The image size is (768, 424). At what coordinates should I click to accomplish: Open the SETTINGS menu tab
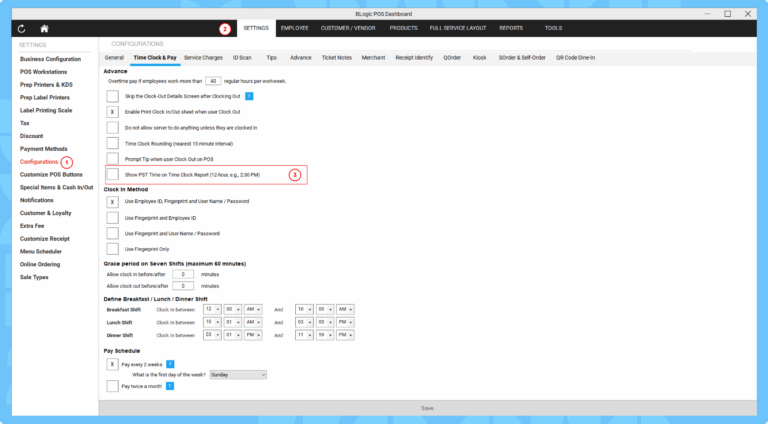(x=256, y=28)
